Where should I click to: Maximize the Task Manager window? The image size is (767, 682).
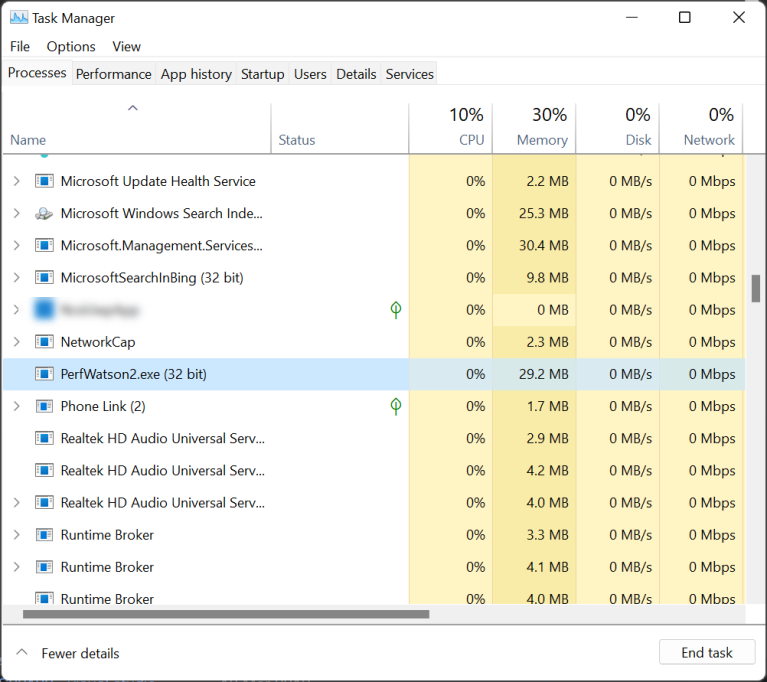[x=685, y=18]
